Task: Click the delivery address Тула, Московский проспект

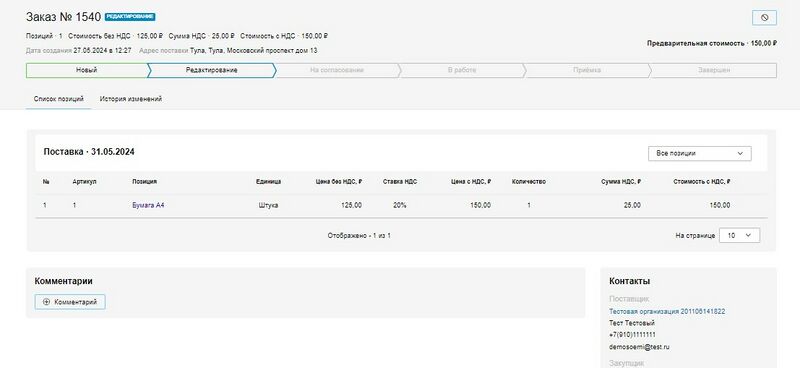Action: click(x=253, y=51)
